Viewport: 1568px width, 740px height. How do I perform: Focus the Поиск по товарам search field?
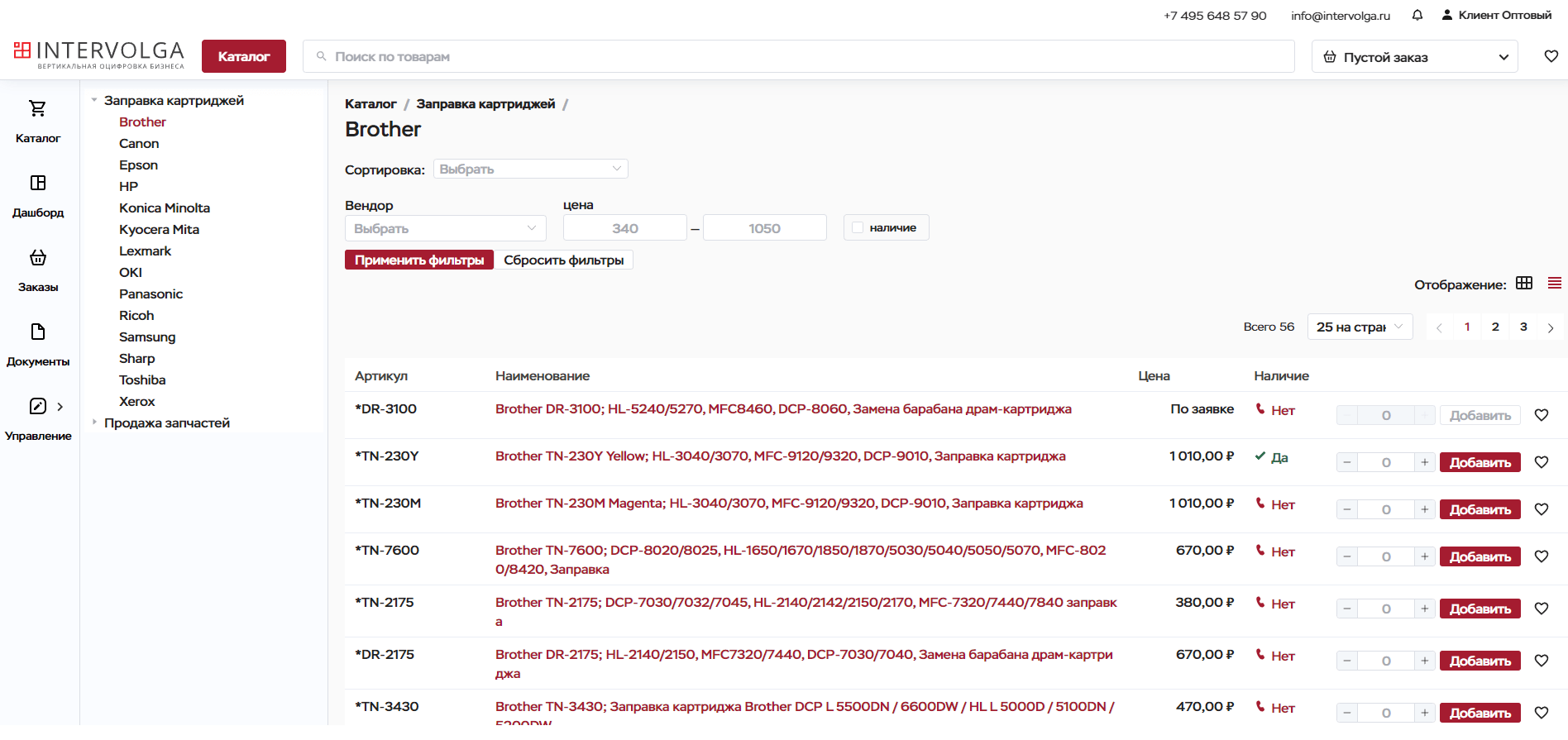[x=799, y=56]
